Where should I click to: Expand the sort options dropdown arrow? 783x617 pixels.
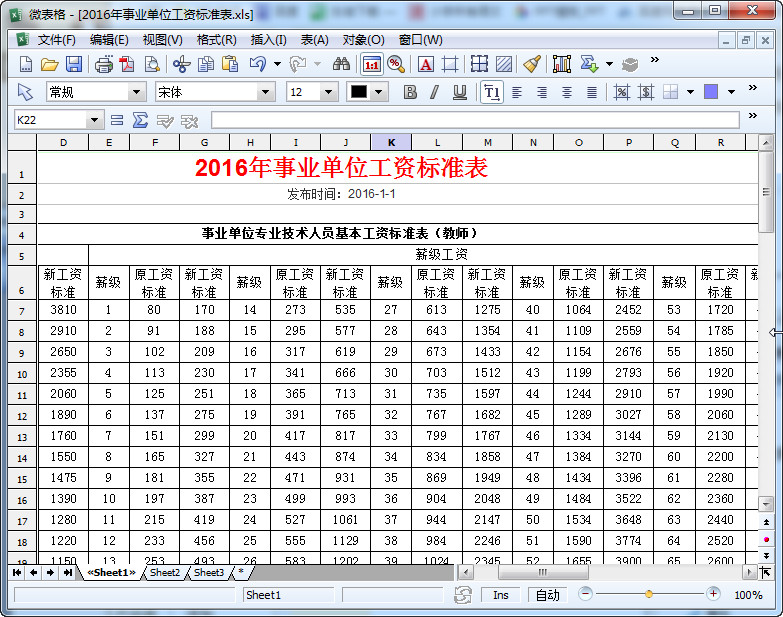609,64
